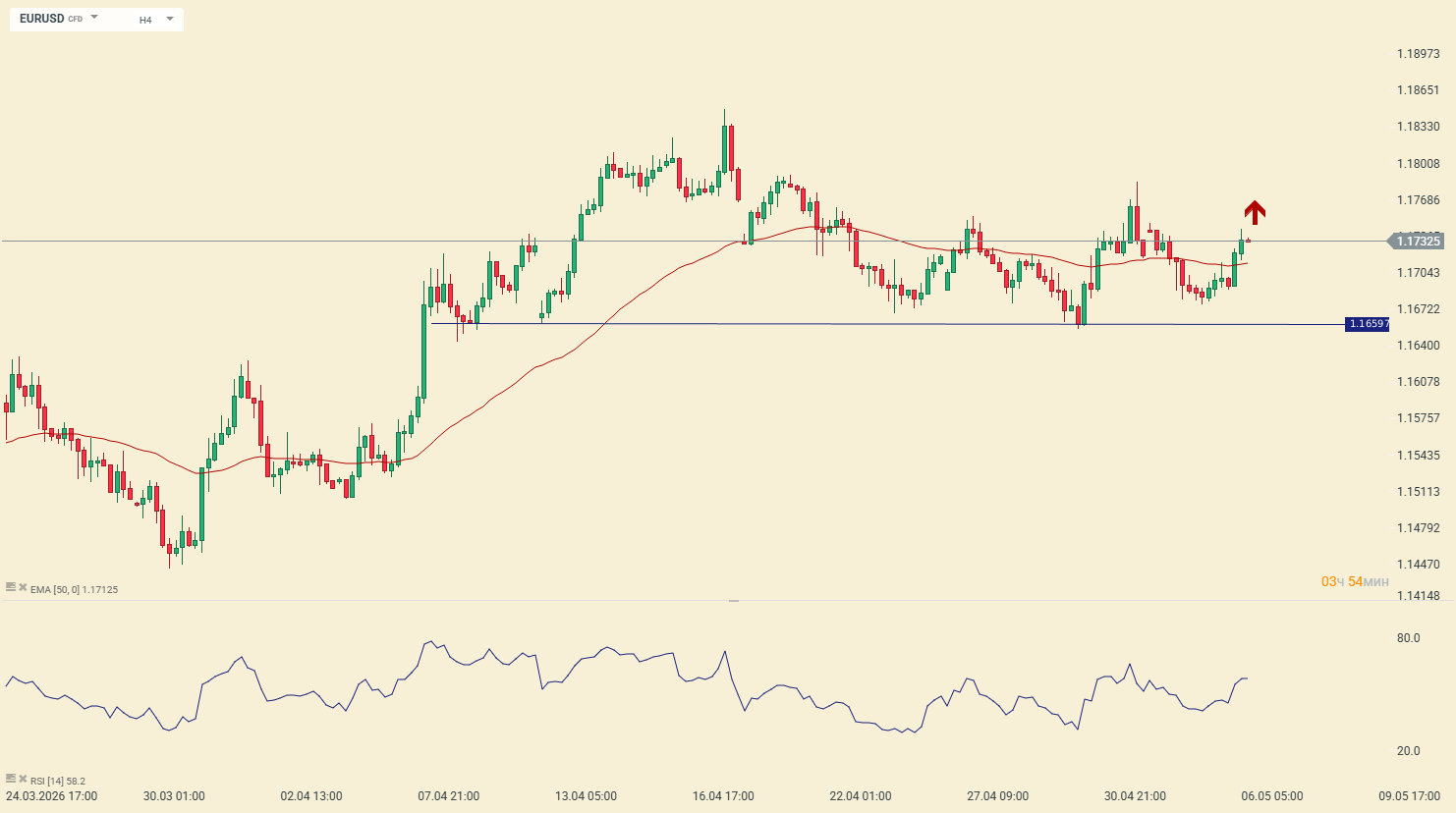
Task: Click the RSI [14] indicator label
Action: coord(58,782)
